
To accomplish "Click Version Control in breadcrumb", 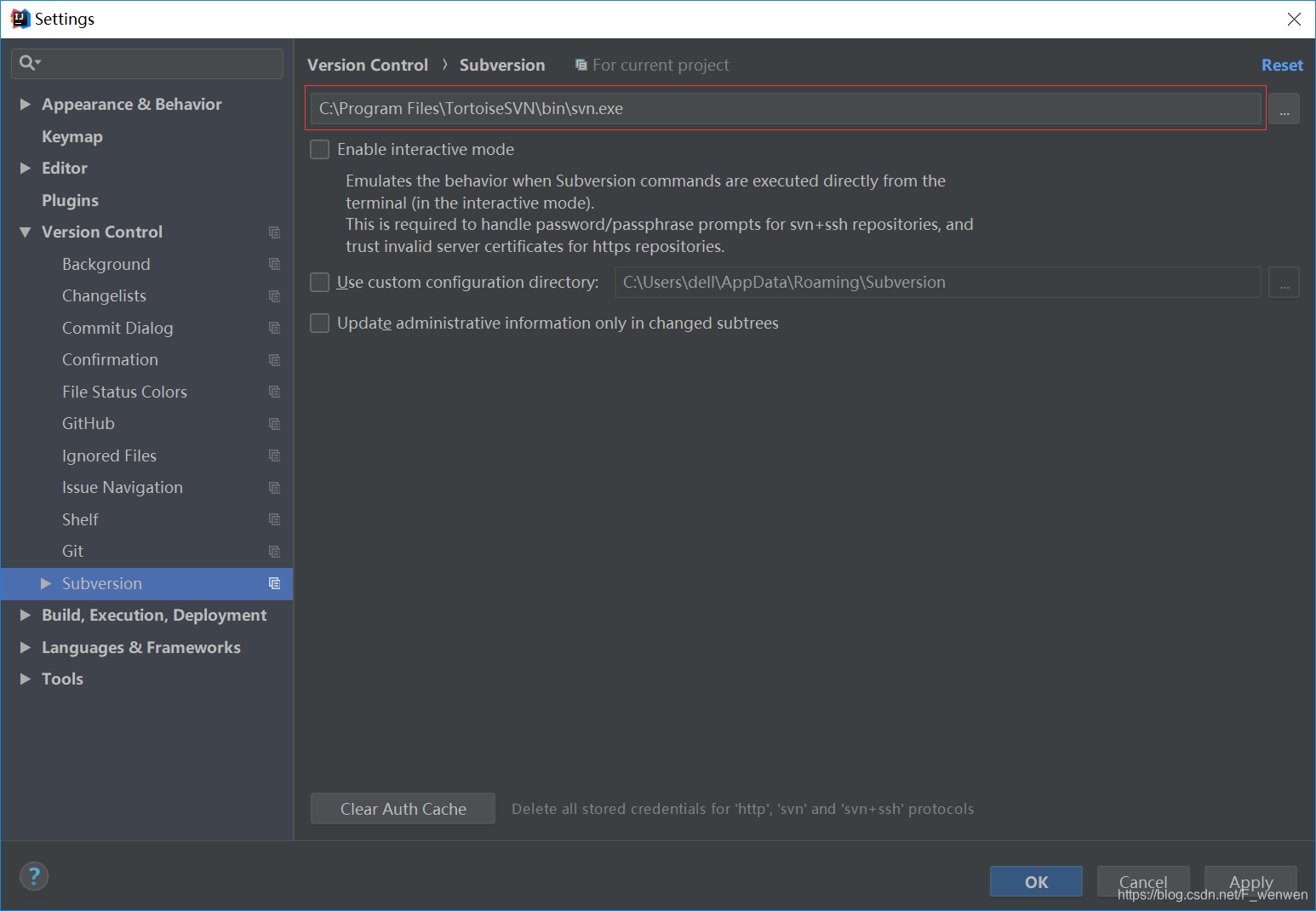I will click(368, 66).
